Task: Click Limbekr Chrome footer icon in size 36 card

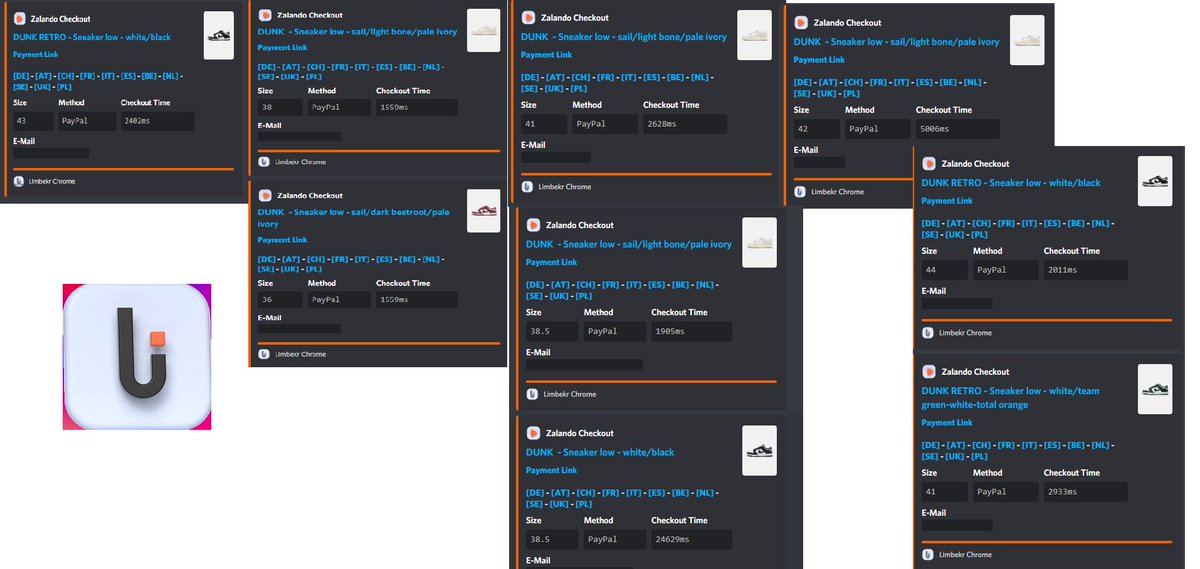Action: pos(264,354)
